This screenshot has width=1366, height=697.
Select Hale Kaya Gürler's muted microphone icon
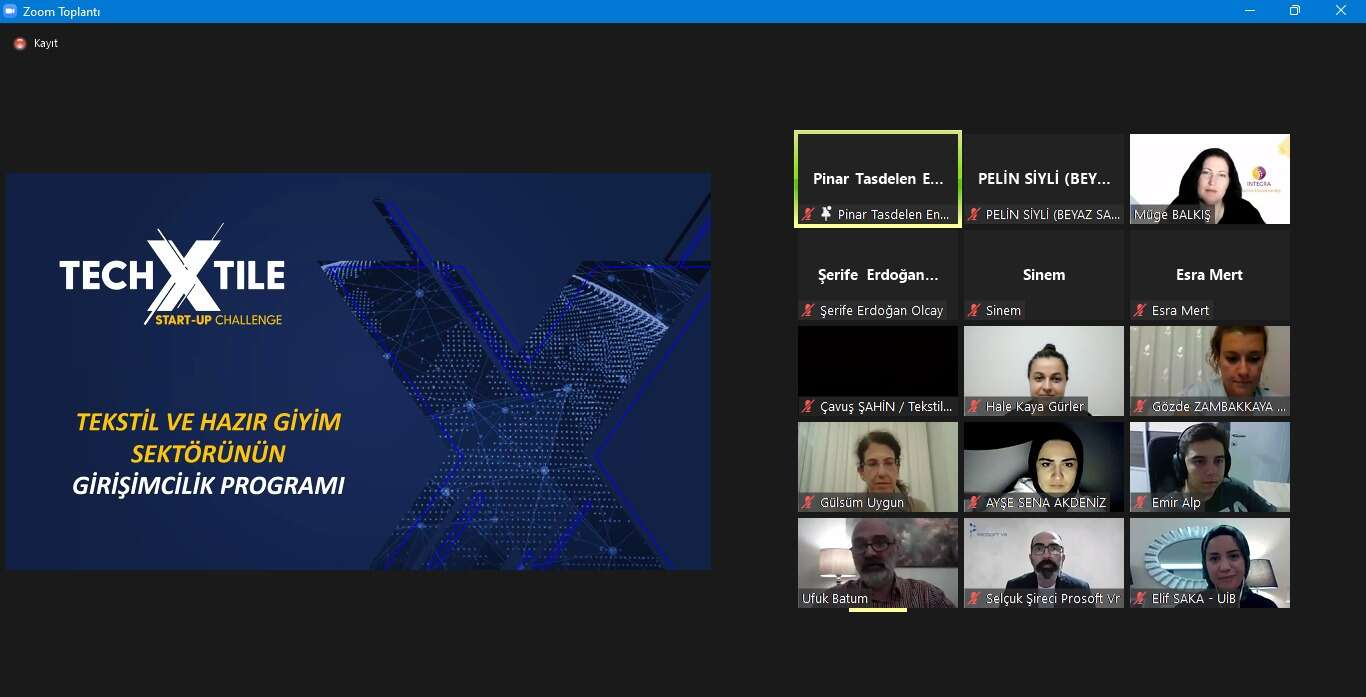(x=974, y=406)
